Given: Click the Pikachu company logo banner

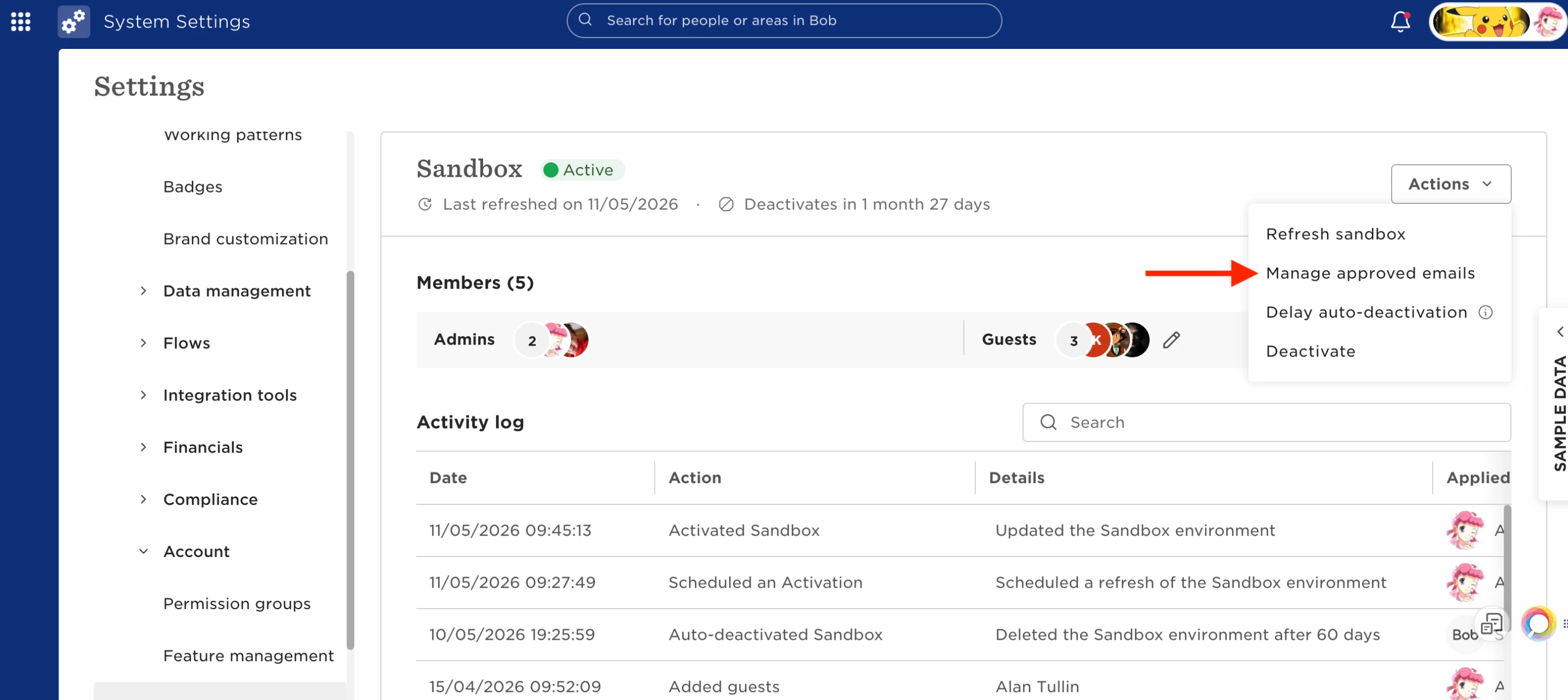Looking at the screenshot, I should pyautogui.click(x=1480, y=22).
